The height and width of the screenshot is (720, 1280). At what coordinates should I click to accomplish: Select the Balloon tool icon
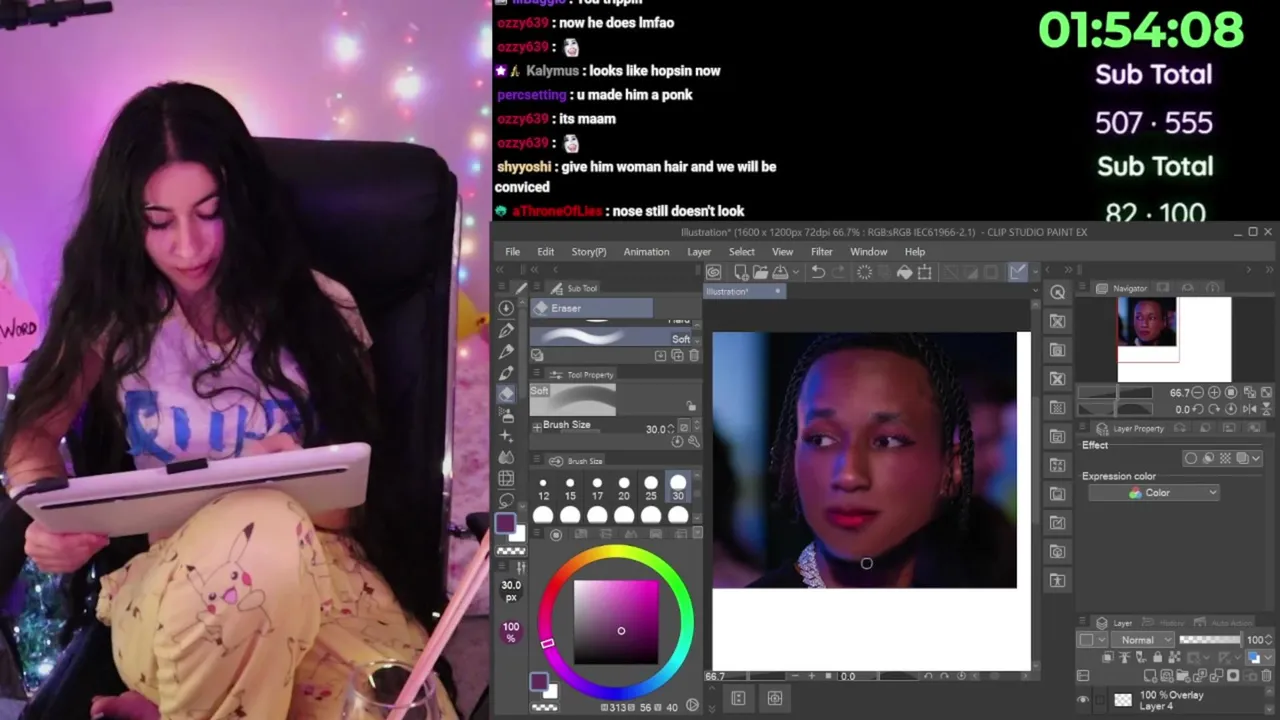pos(507,499)
